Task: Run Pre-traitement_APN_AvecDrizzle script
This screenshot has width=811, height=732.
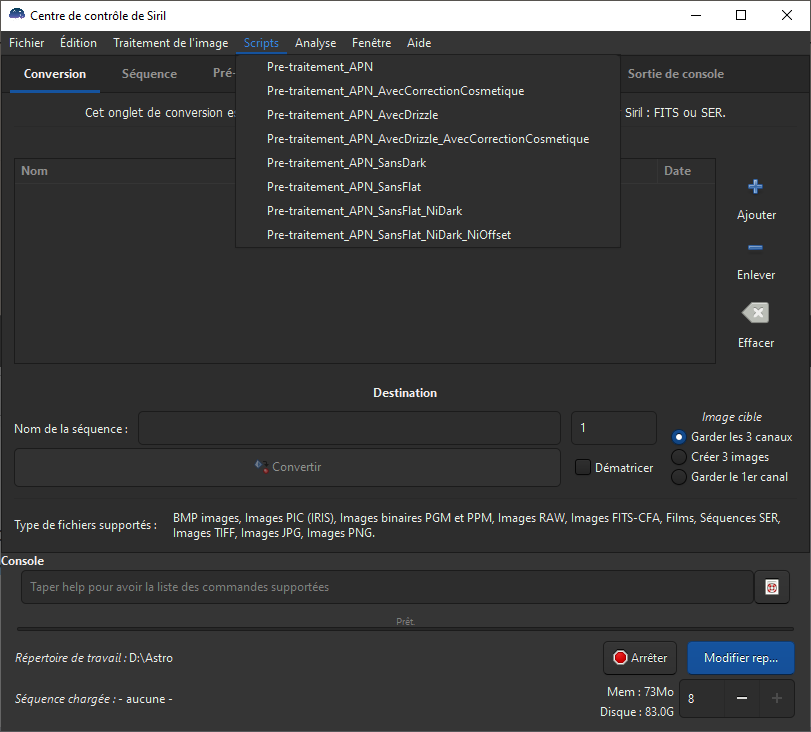Action: [428, 115]
